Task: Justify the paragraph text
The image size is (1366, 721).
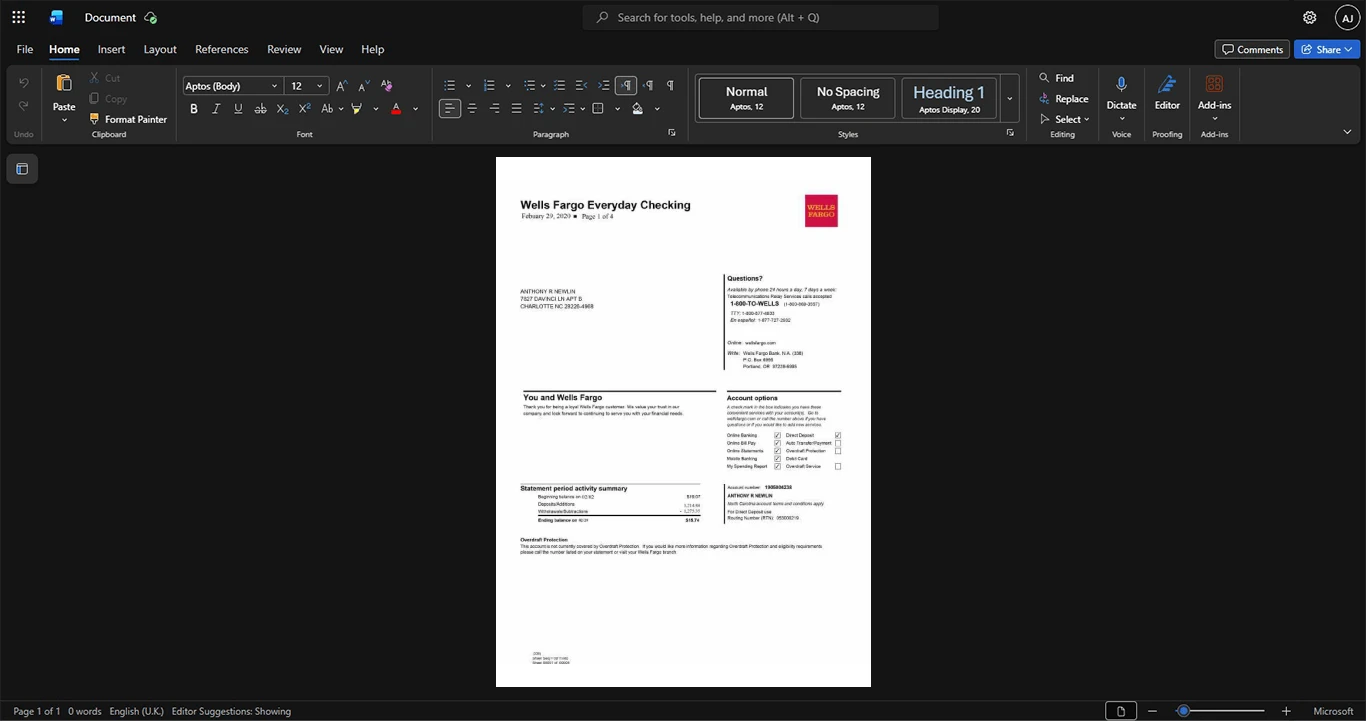Action: click(x=516, y=108)
